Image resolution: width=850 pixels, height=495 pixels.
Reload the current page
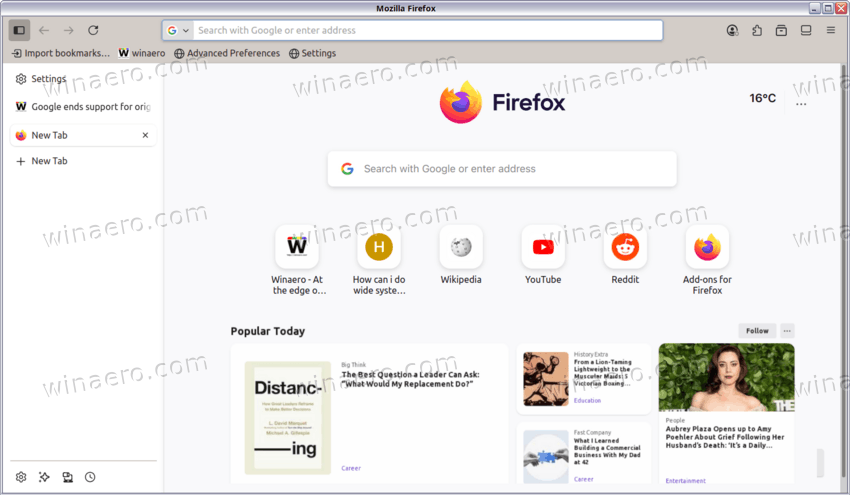pyautogui.click(x=93, y=30)
